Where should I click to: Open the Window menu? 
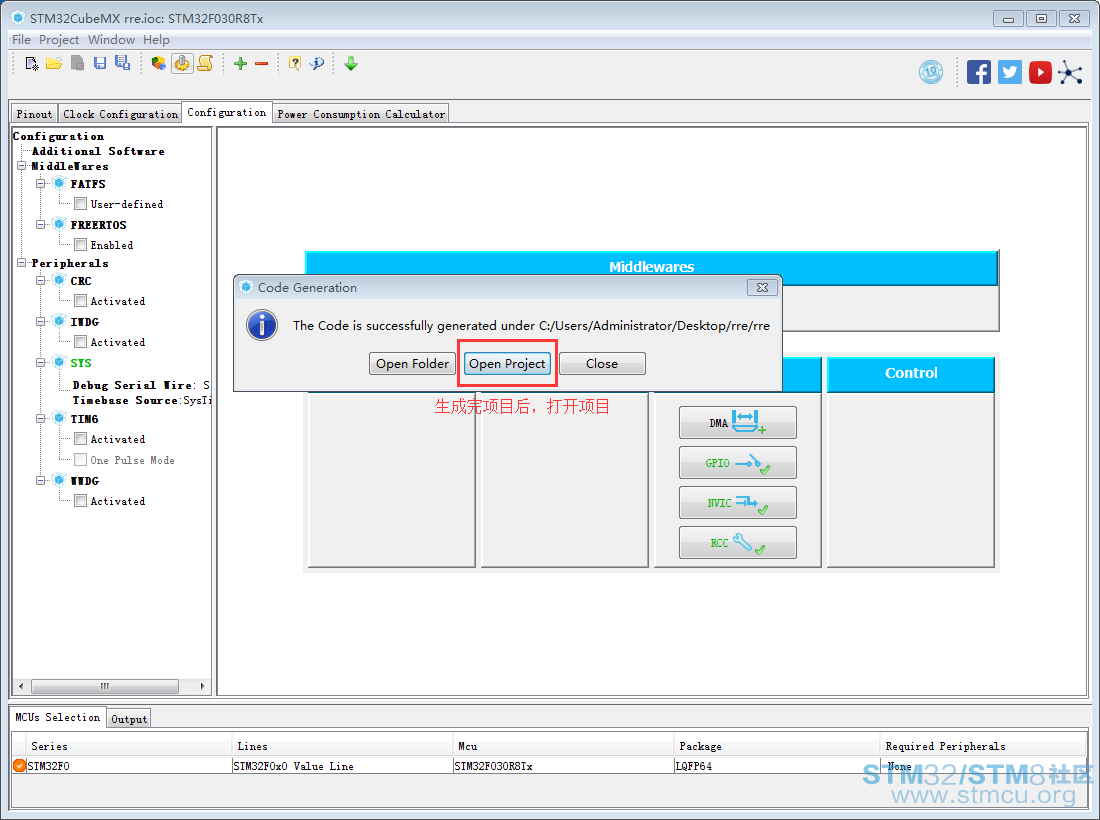pos(111,39)
